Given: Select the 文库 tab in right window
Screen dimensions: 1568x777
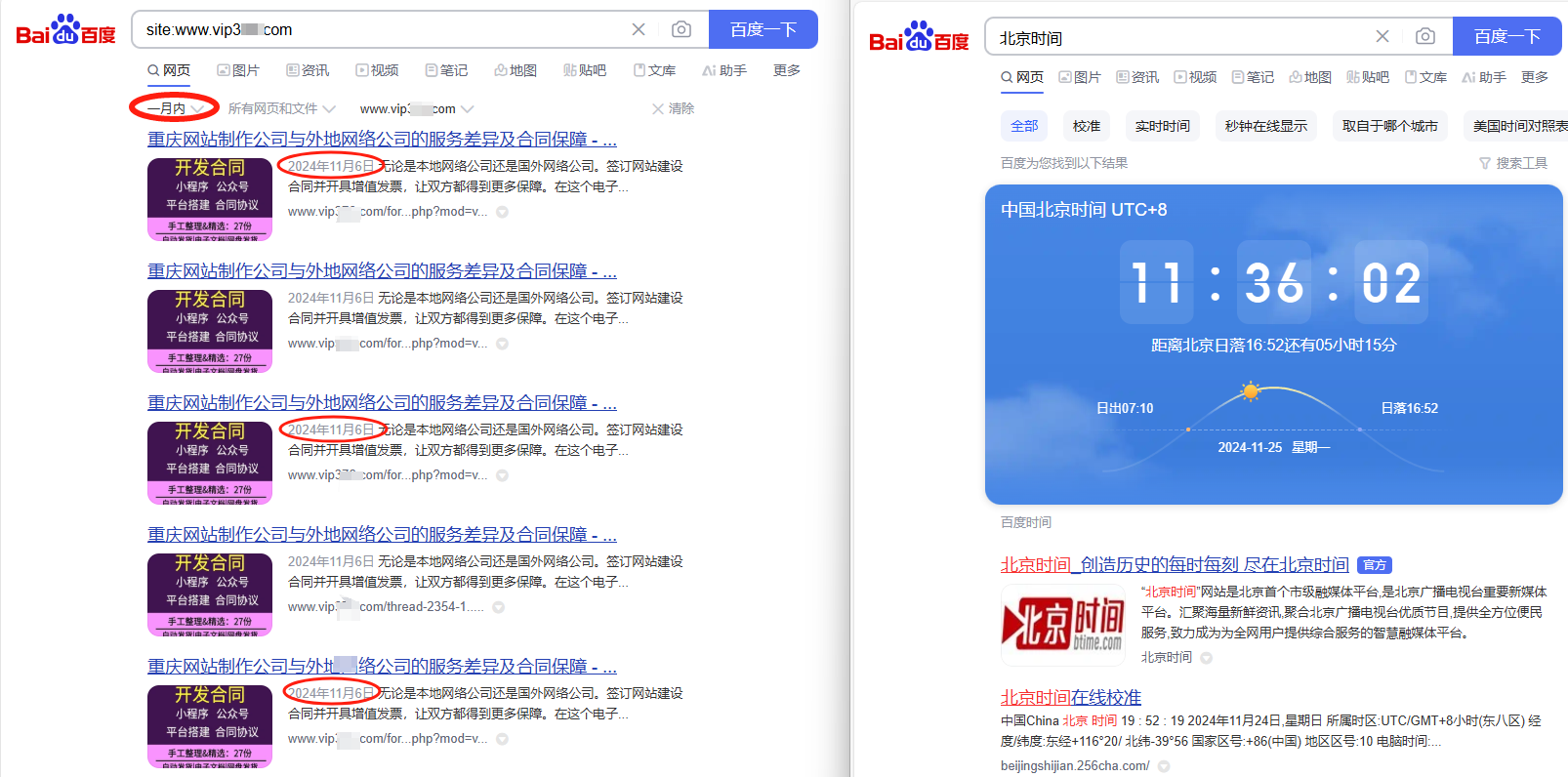Looking at the screenshot, I should (1425, 77).
